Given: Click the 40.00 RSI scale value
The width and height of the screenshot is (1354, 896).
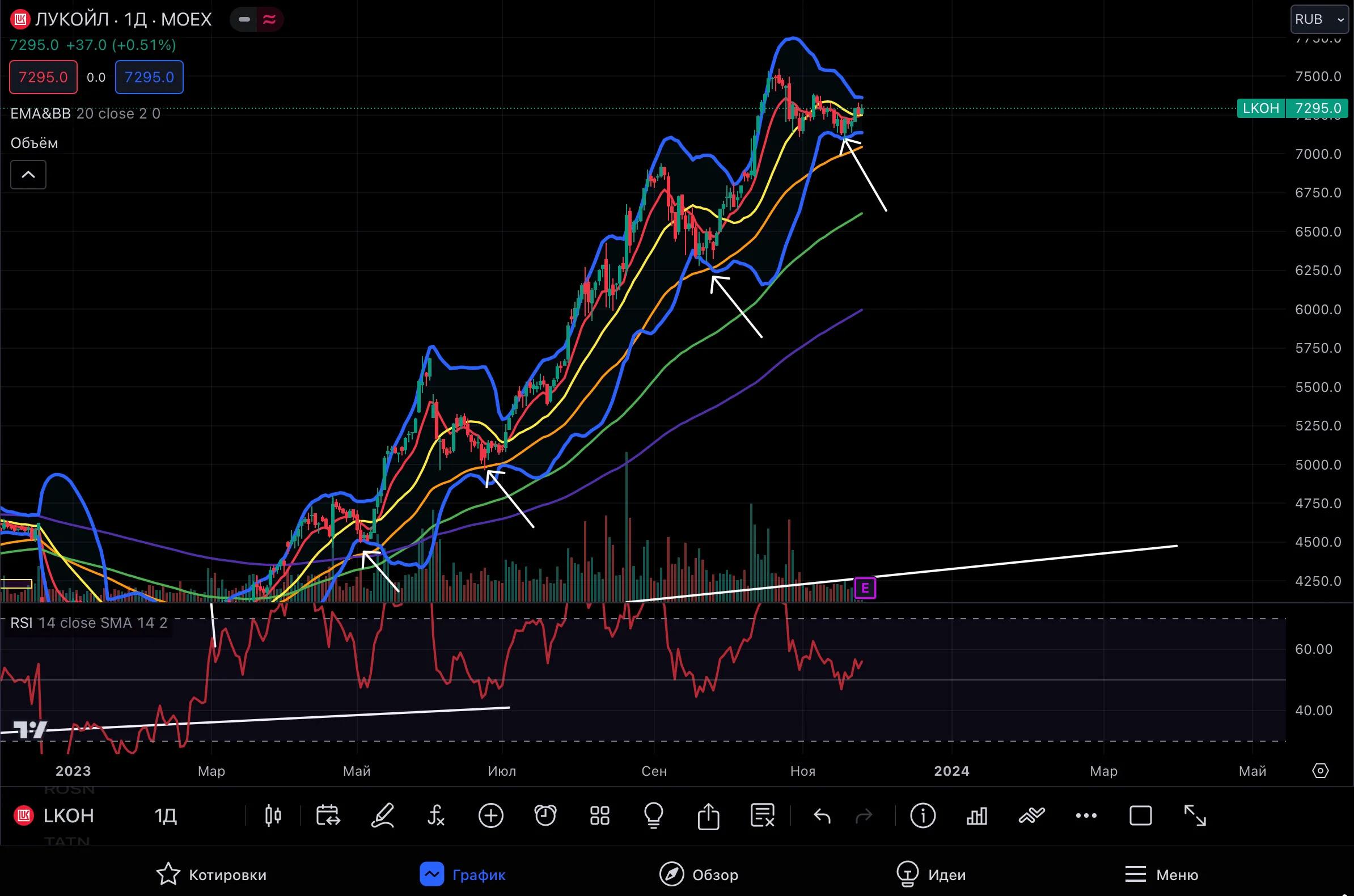Looking at the screenshot, I should 1314,711.
